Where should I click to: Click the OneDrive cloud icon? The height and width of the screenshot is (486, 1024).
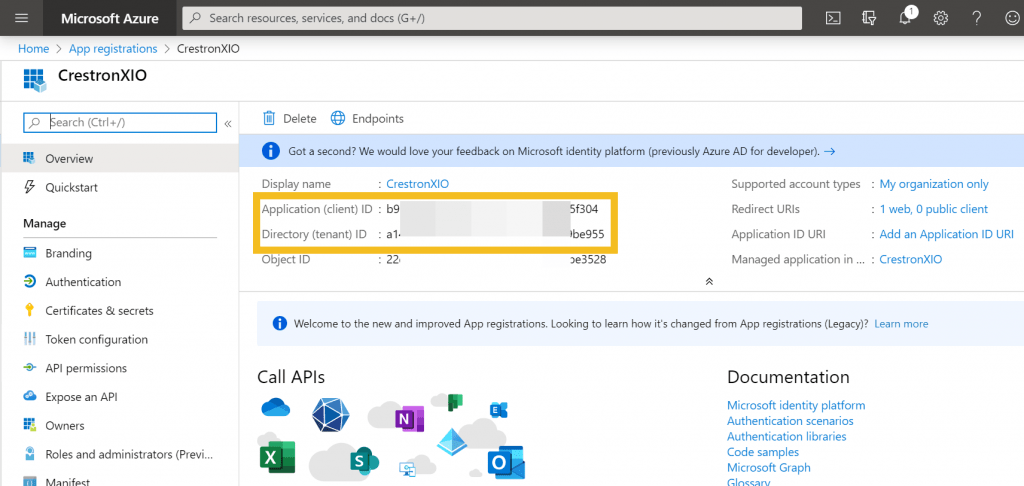click(x=275, y=408)
